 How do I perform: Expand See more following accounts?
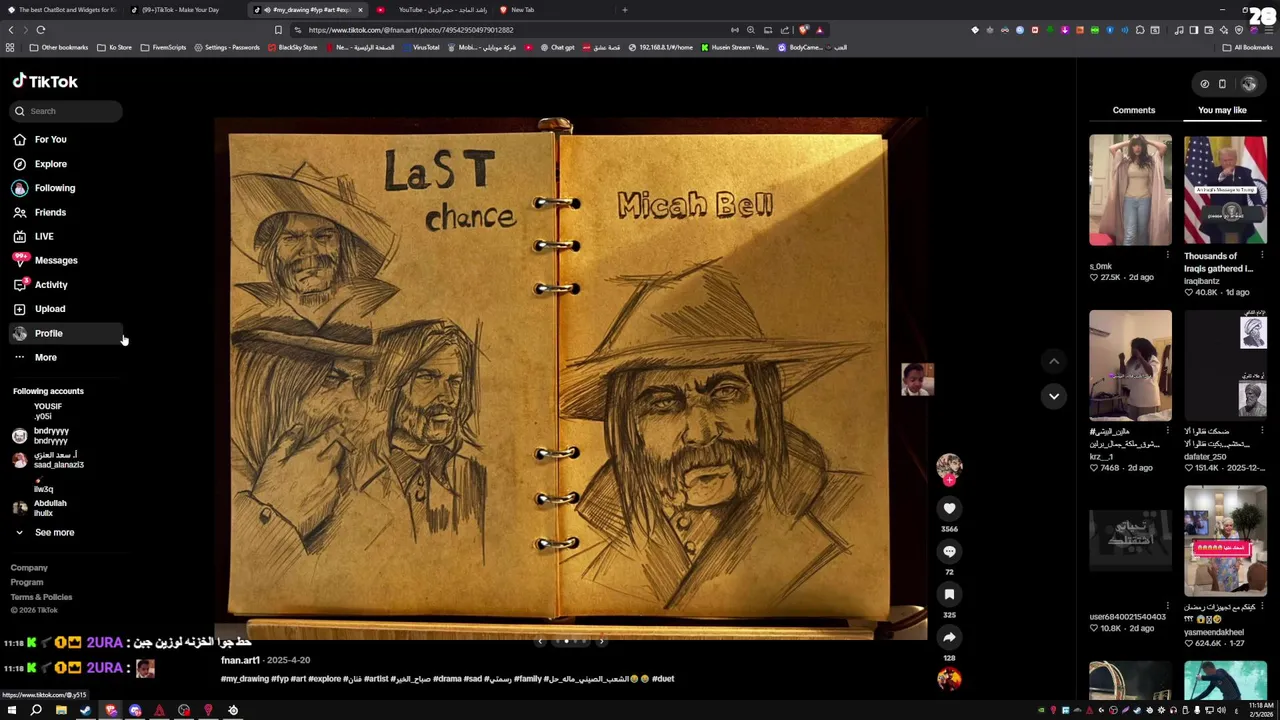pos(45,533)
